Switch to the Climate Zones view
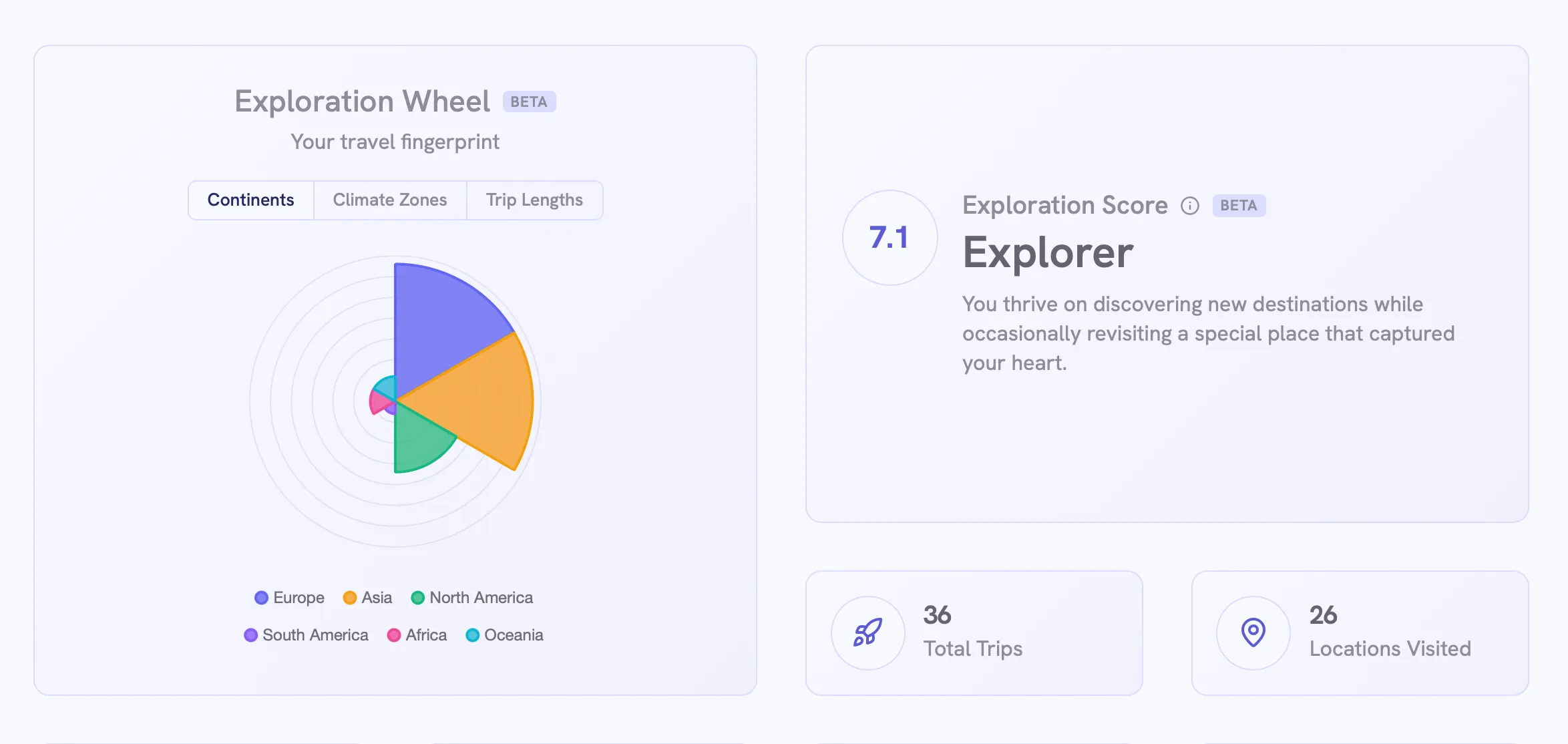This screenshot has height=744, width=1568. coord(389,200)
